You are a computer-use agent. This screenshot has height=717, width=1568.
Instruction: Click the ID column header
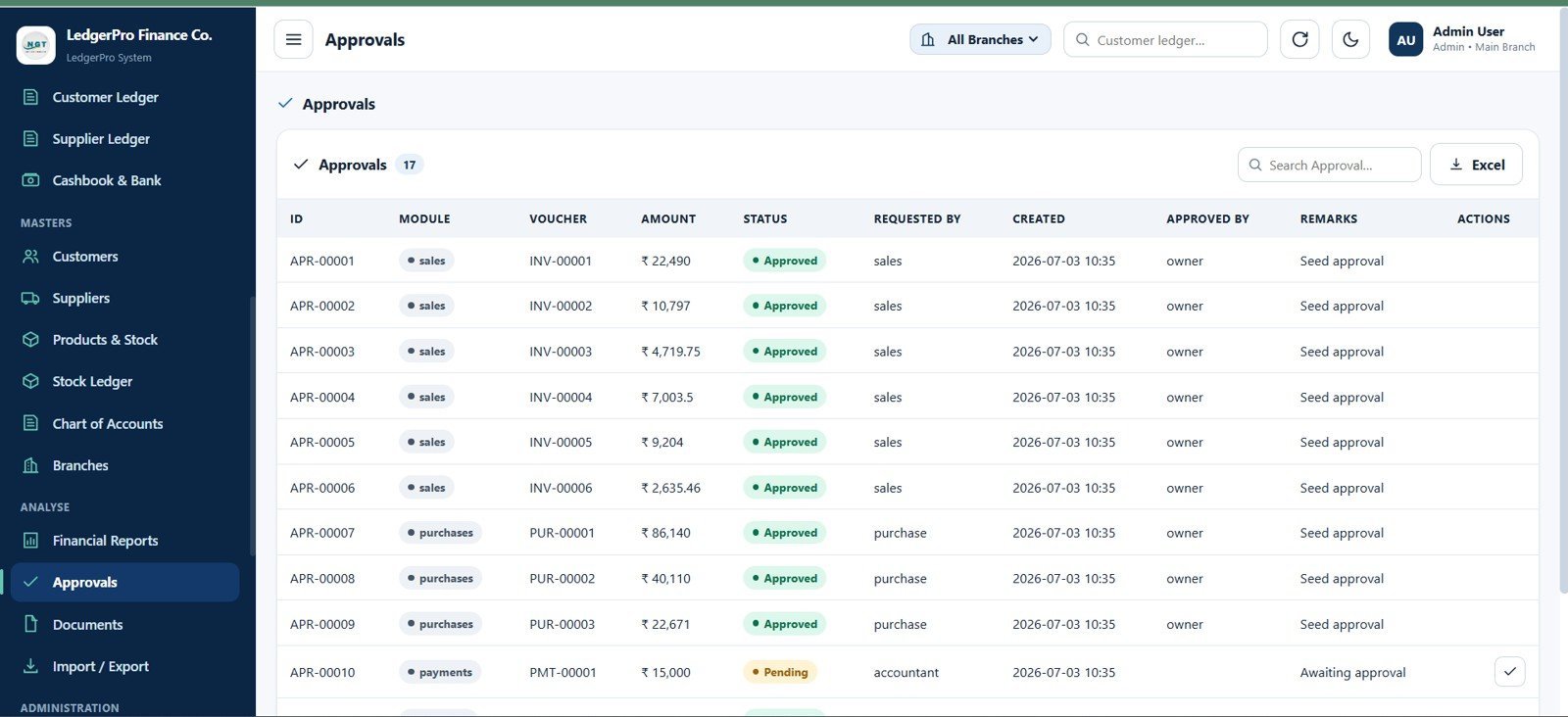(x=296, y=218)
